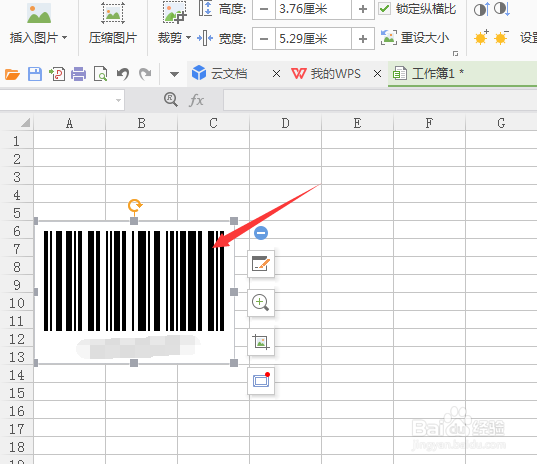Click the height field showing 3.76厘米
The width and height of the screenshot is (537, 464).
click(313, 9)
